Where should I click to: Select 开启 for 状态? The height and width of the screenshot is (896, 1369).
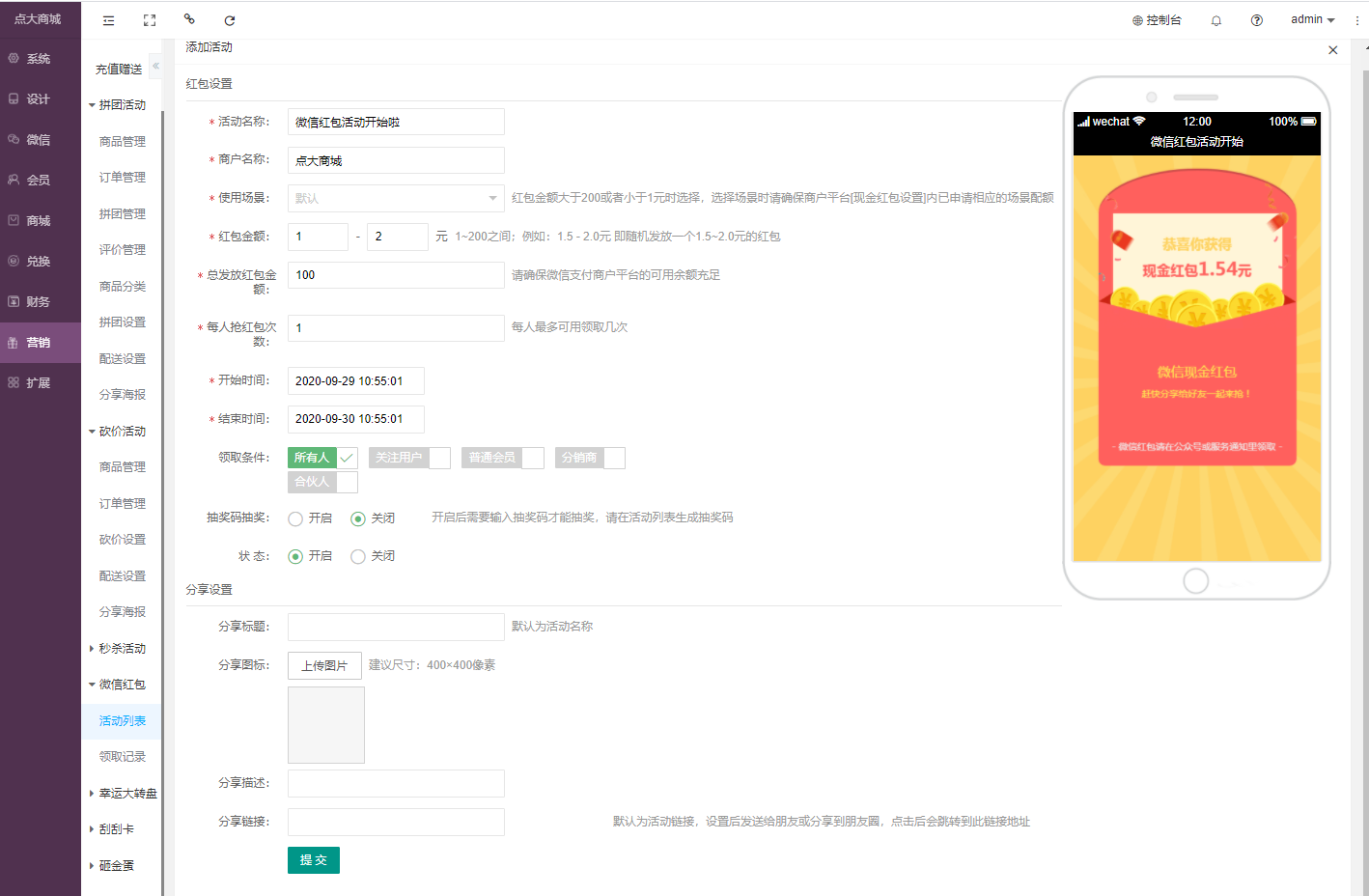(x=310, y=556)
